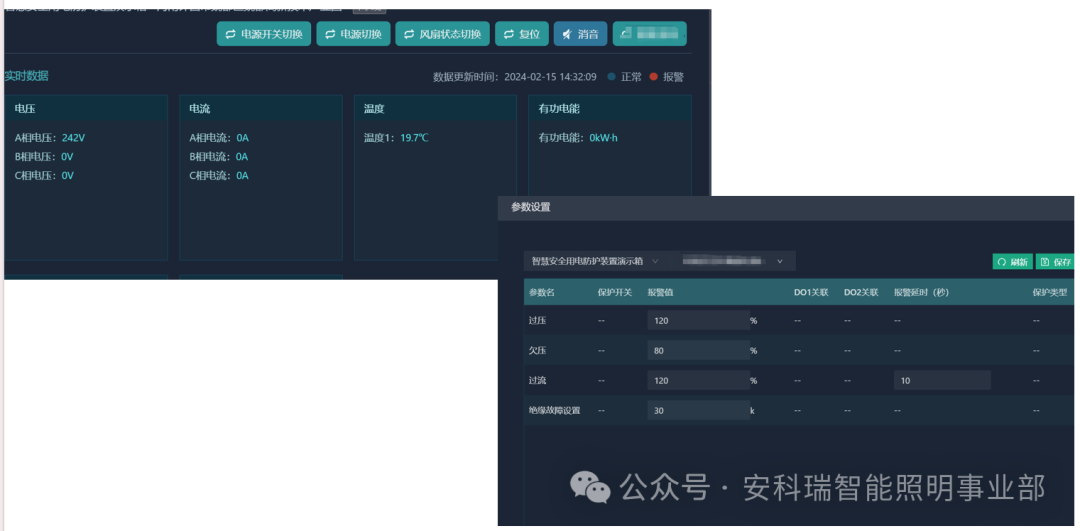Click the swap icon on 电源开关切换

coord(231,34)
